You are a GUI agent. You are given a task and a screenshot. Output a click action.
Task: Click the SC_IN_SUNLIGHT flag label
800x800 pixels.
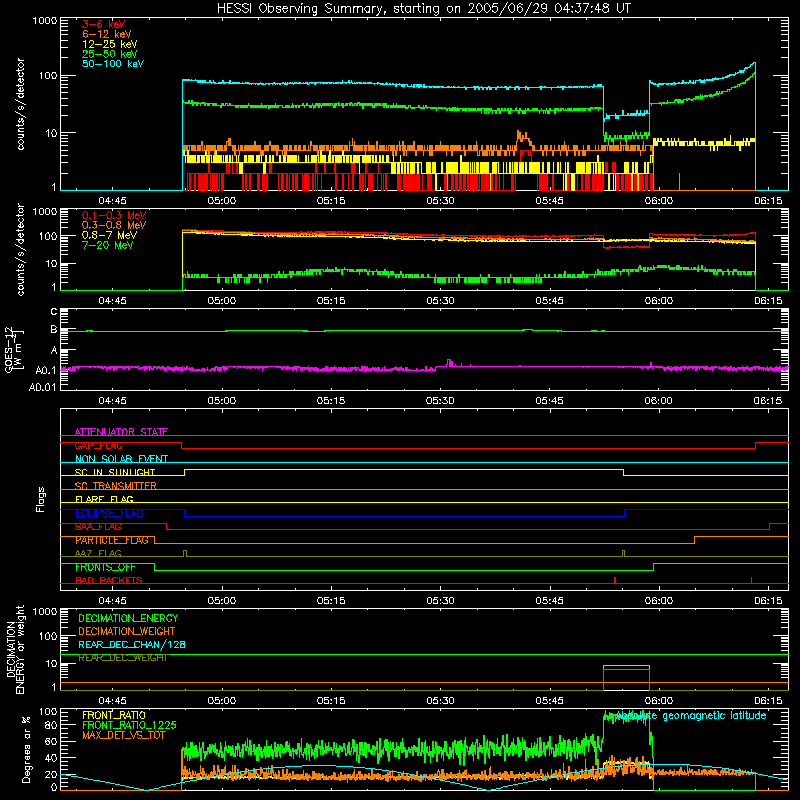click(x=115, y=472)
